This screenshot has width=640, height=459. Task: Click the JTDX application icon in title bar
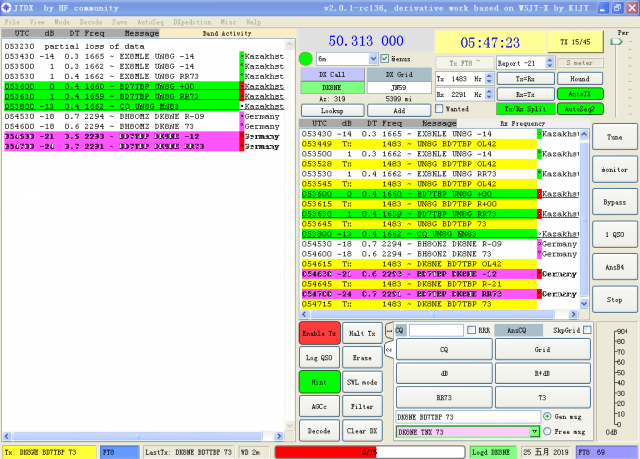(6, 7)
